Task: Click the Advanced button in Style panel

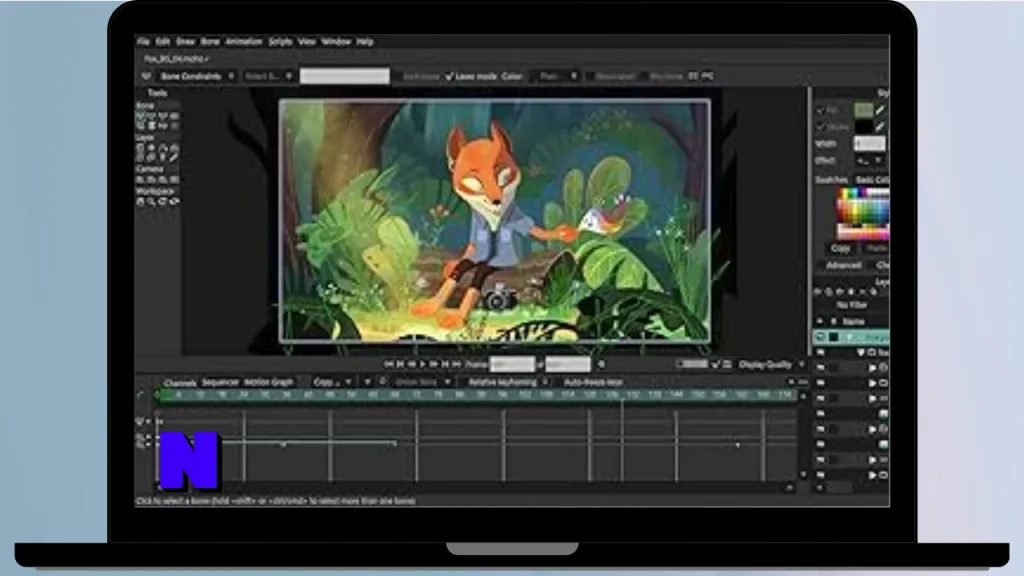Action: tap(843, 266)
